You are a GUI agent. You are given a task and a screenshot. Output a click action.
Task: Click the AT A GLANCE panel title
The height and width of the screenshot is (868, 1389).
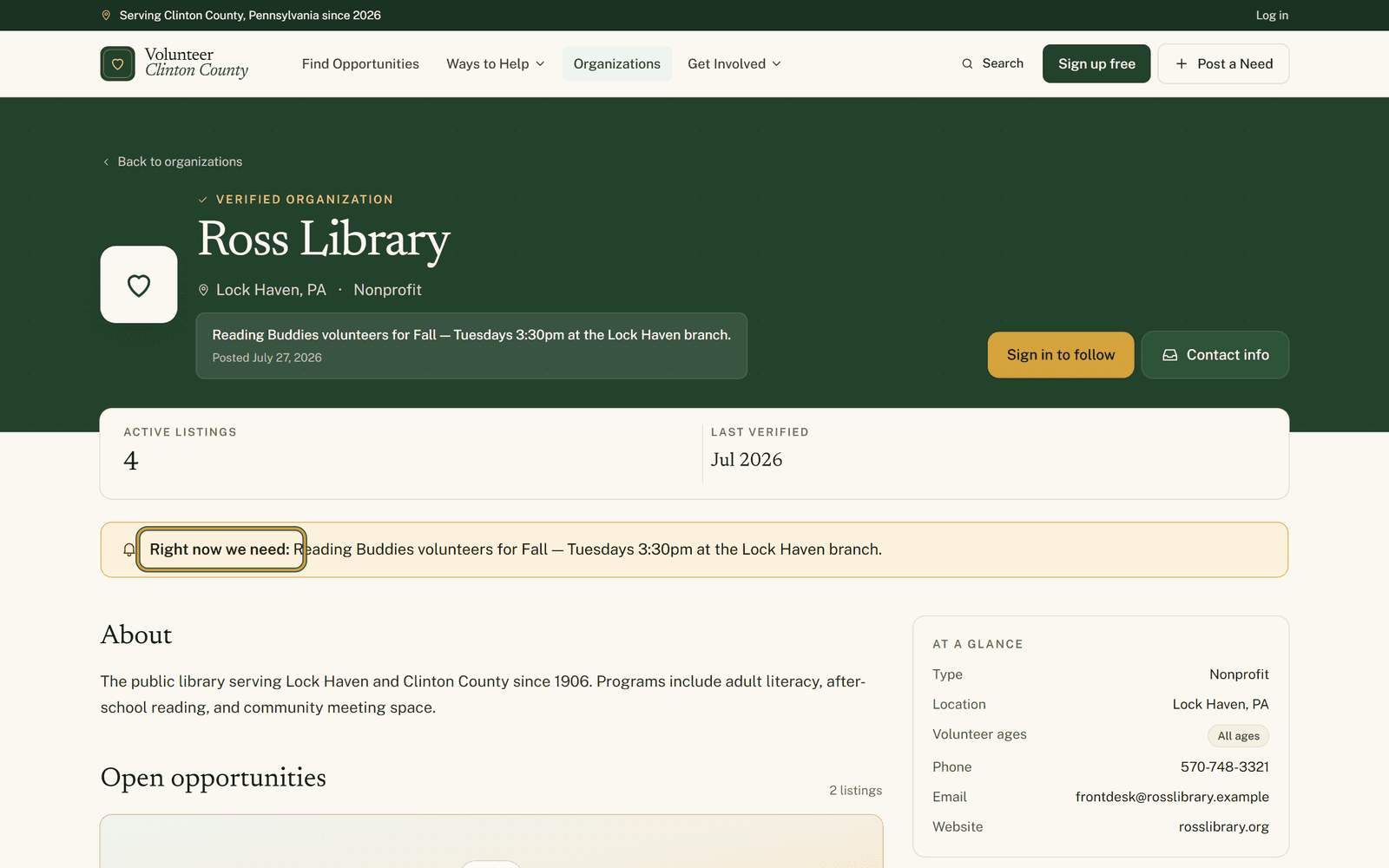click(978, 644)
